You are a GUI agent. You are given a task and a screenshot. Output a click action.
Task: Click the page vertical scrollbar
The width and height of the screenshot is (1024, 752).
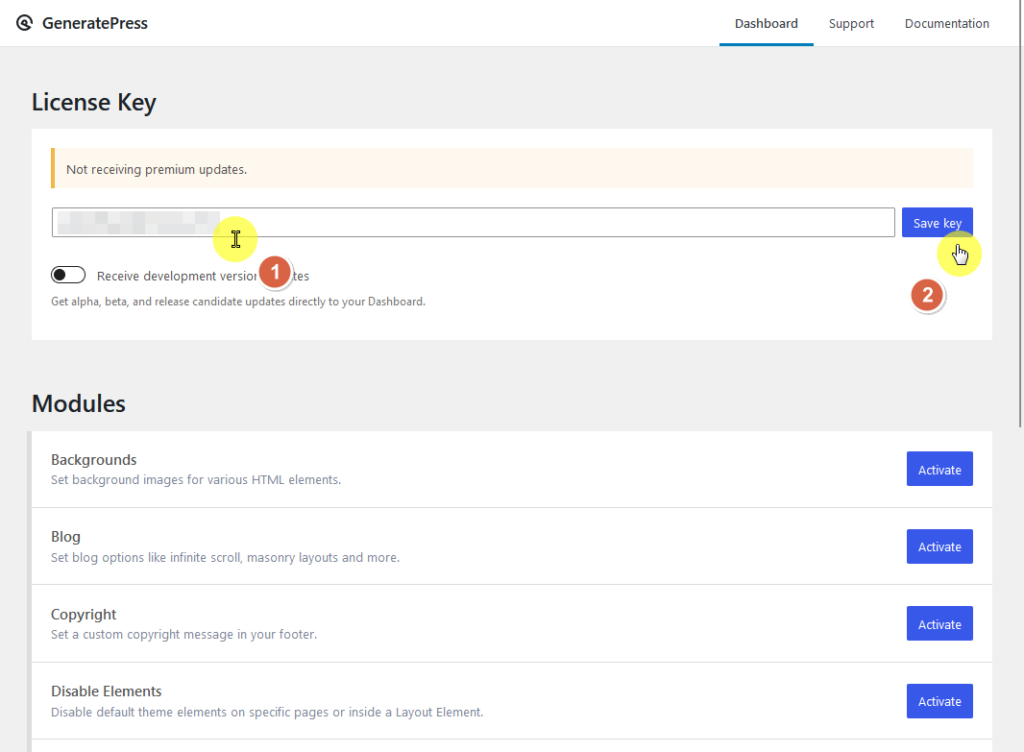click(1020, 215)
